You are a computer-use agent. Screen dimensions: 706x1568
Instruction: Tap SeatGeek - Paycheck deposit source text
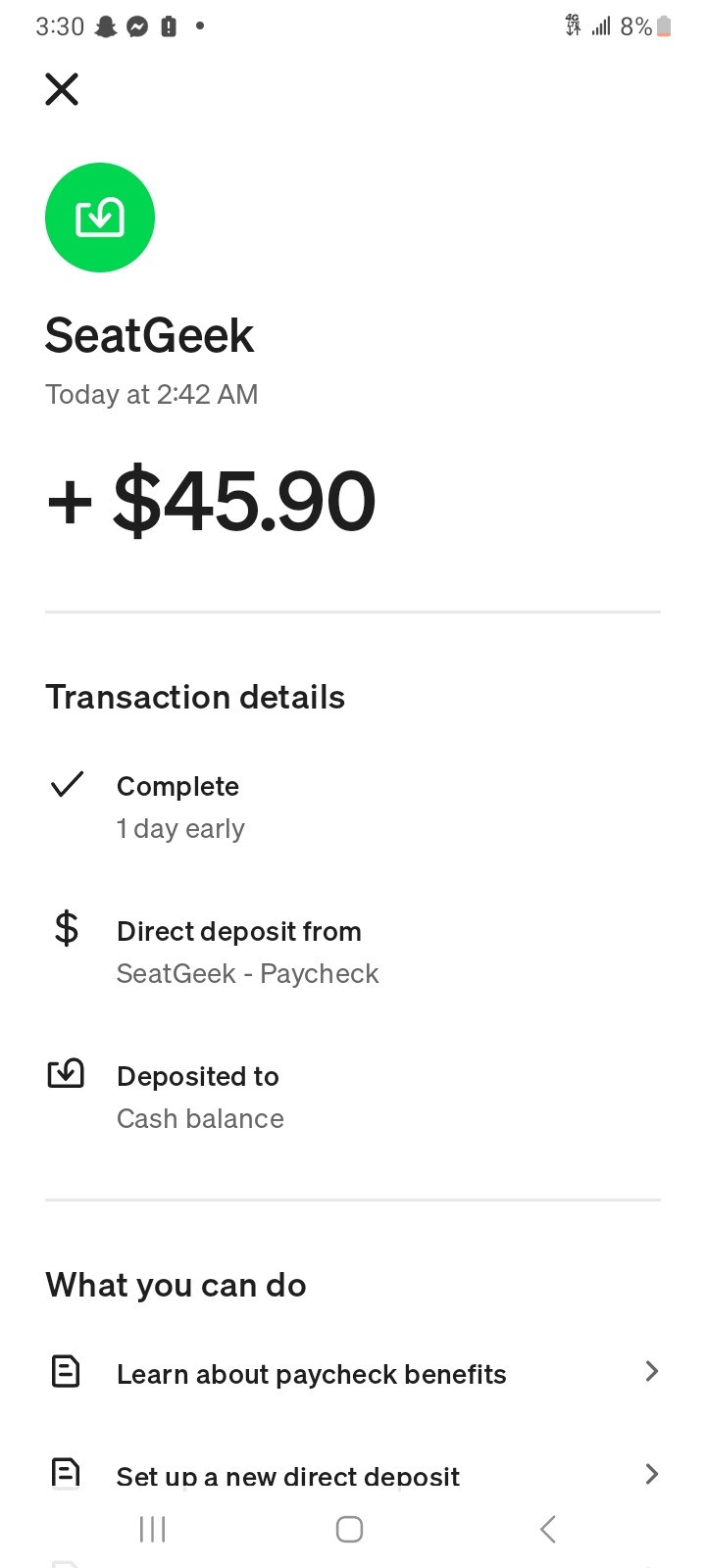coord(247,973)
